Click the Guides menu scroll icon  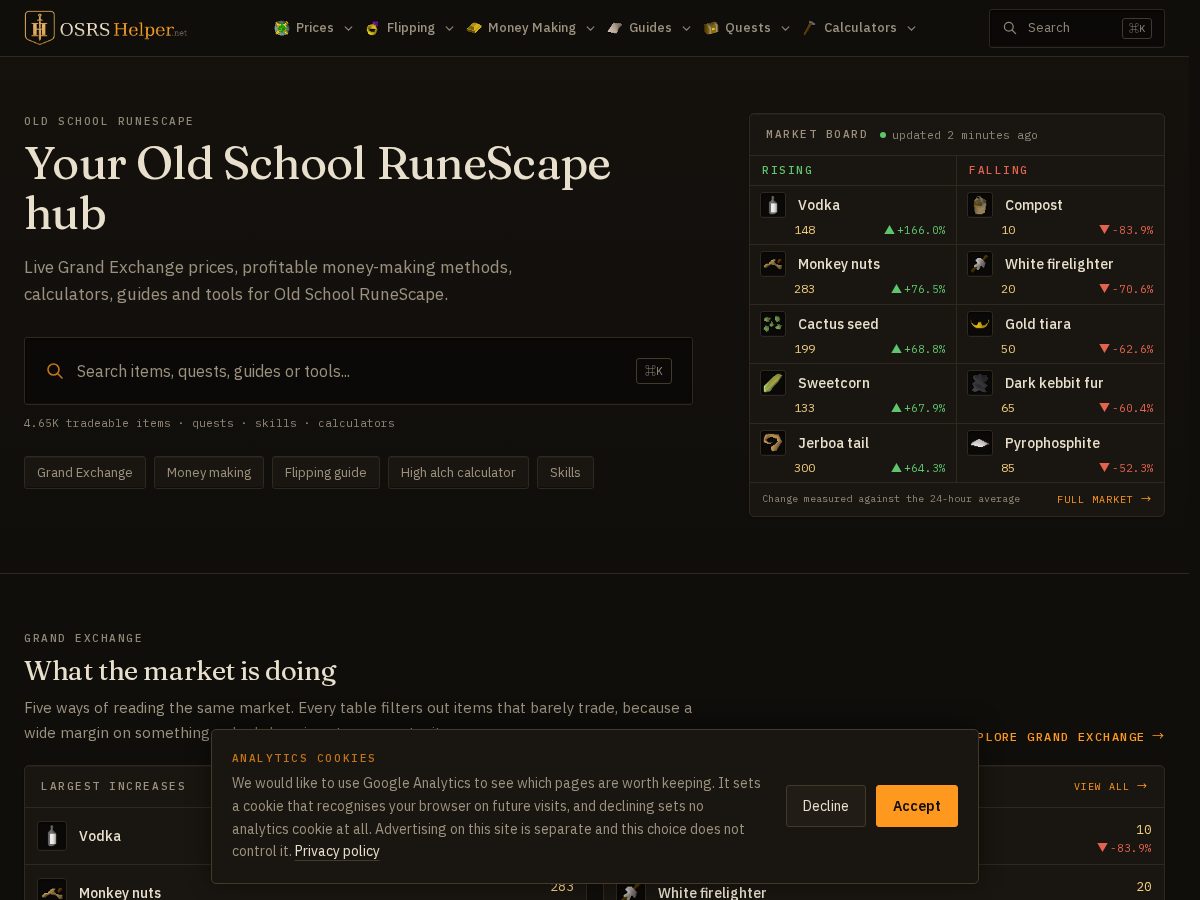coord(615,28)
